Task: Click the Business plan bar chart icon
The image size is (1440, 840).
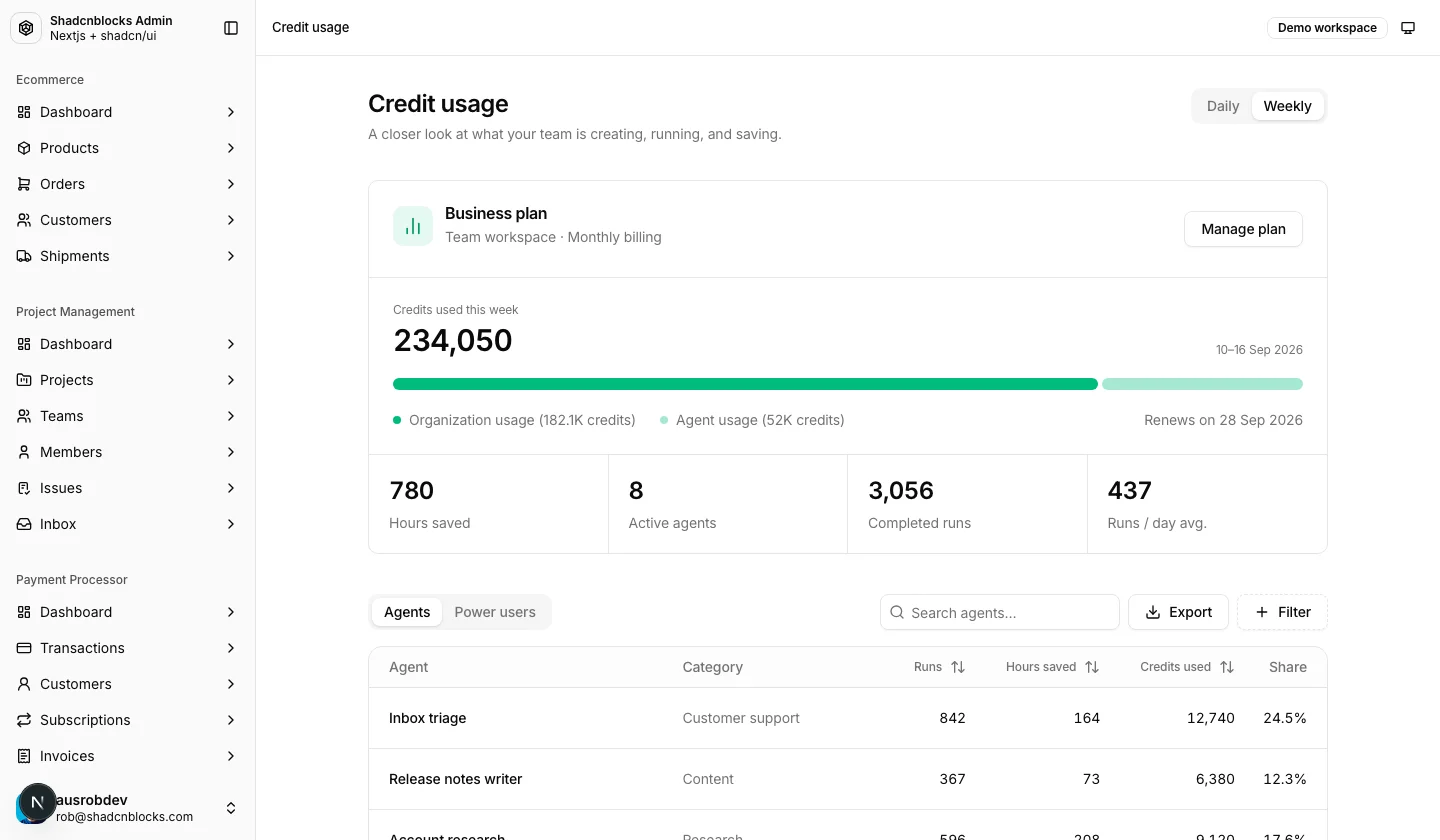Action: click(x=413, y=226)
